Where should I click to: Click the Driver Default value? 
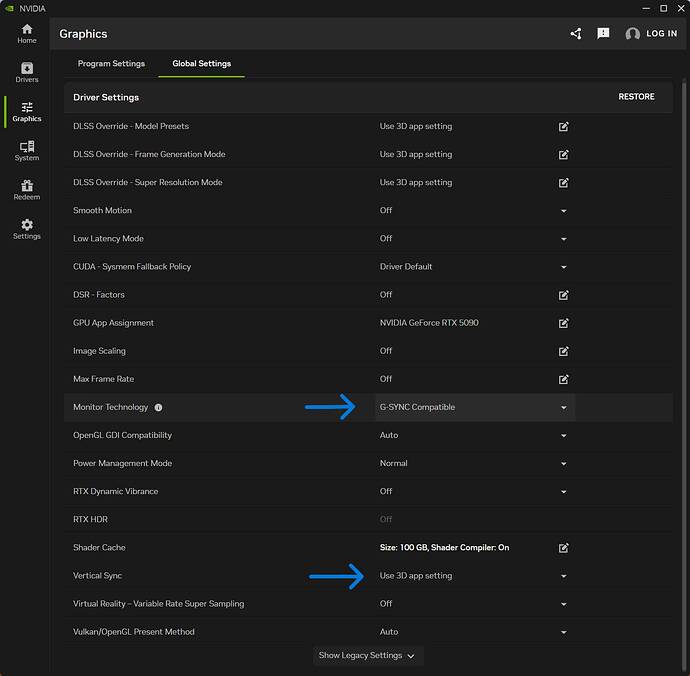coord(406,267)
